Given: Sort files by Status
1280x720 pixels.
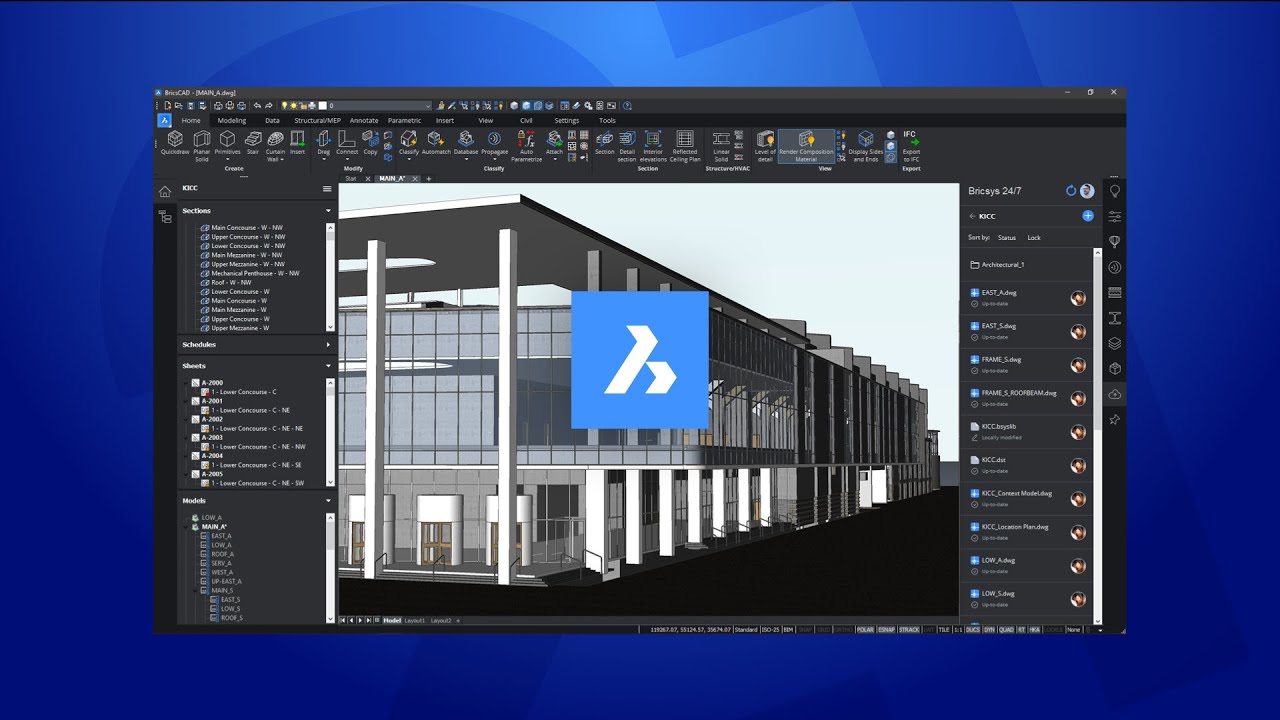Looking at the screenshot, I should tap(1006, 238).
